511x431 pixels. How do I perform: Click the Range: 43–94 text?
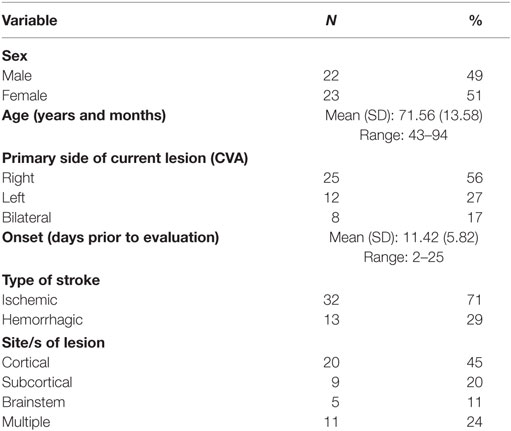click(x=403, y=135)
